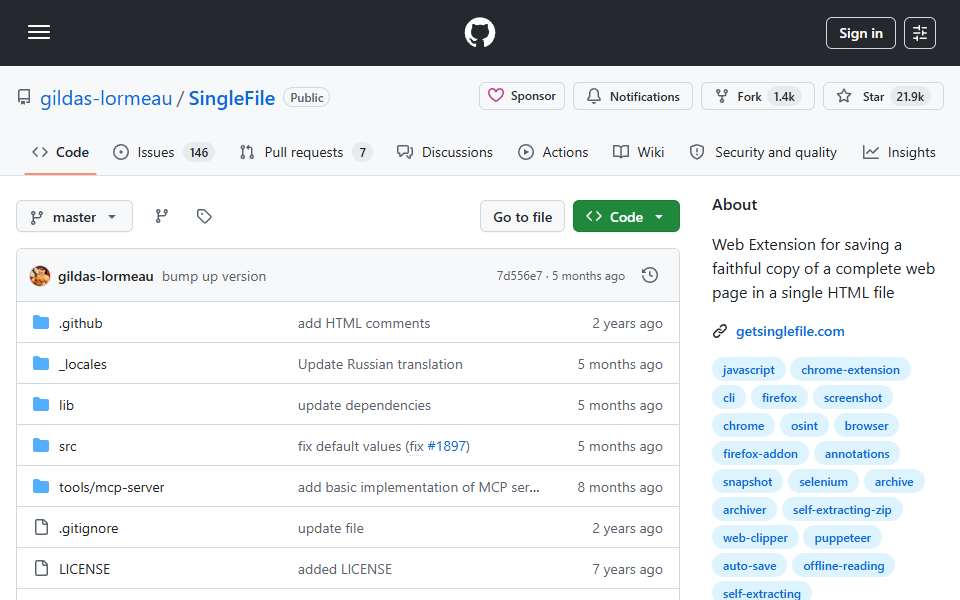Switch to the Code tab

61,152
